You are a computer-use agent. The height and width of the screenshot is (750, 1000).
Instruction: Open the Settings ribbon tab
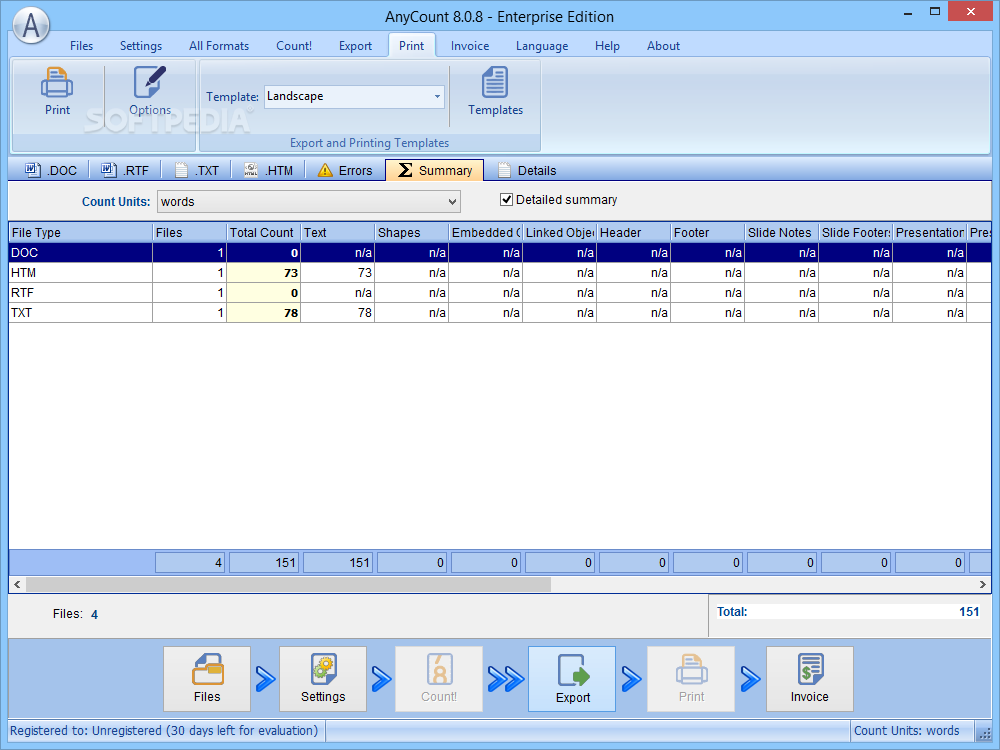click(141, 46)
